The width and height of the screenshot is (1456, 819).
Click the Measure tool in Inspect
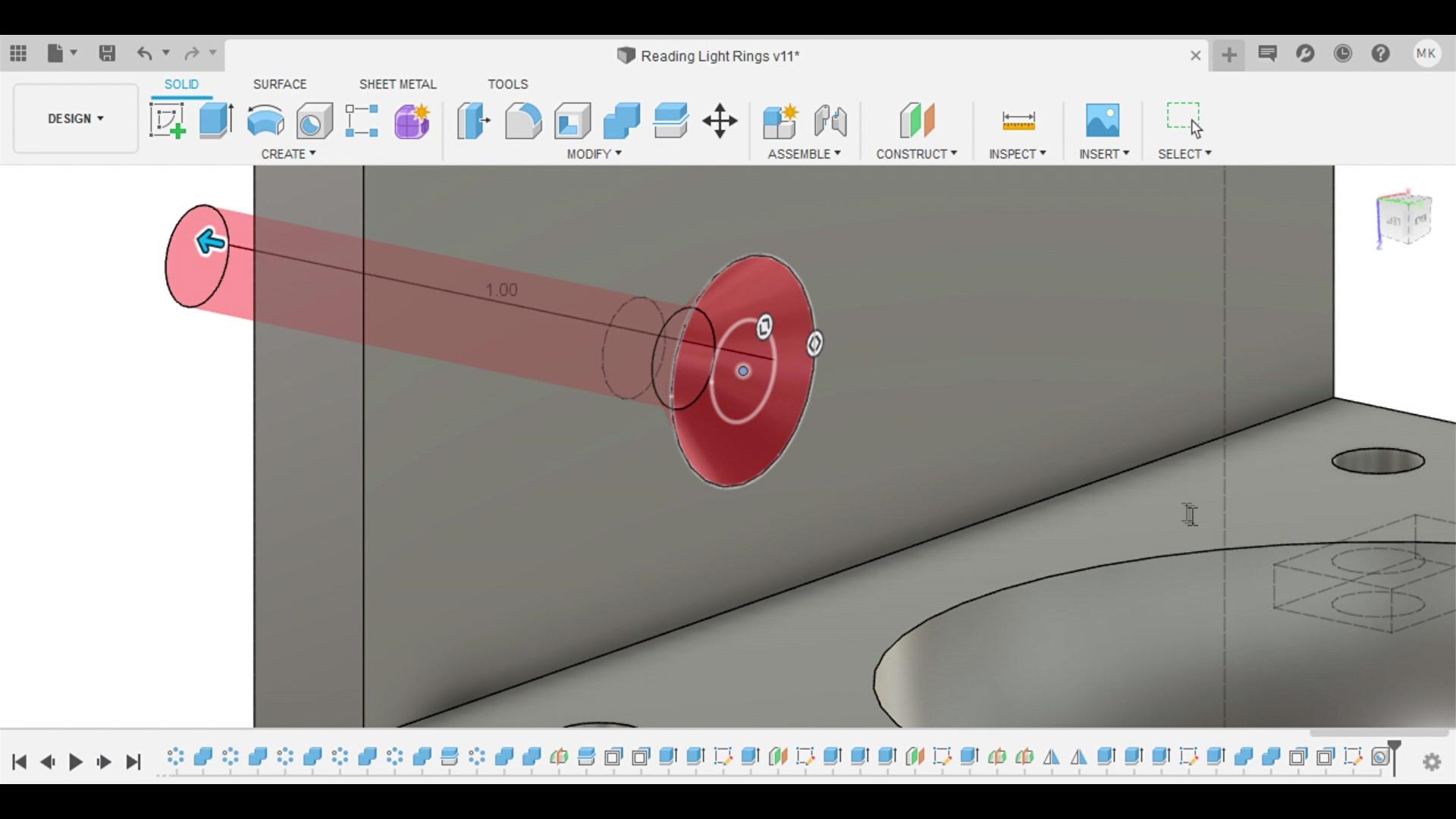click(1018, 120)
